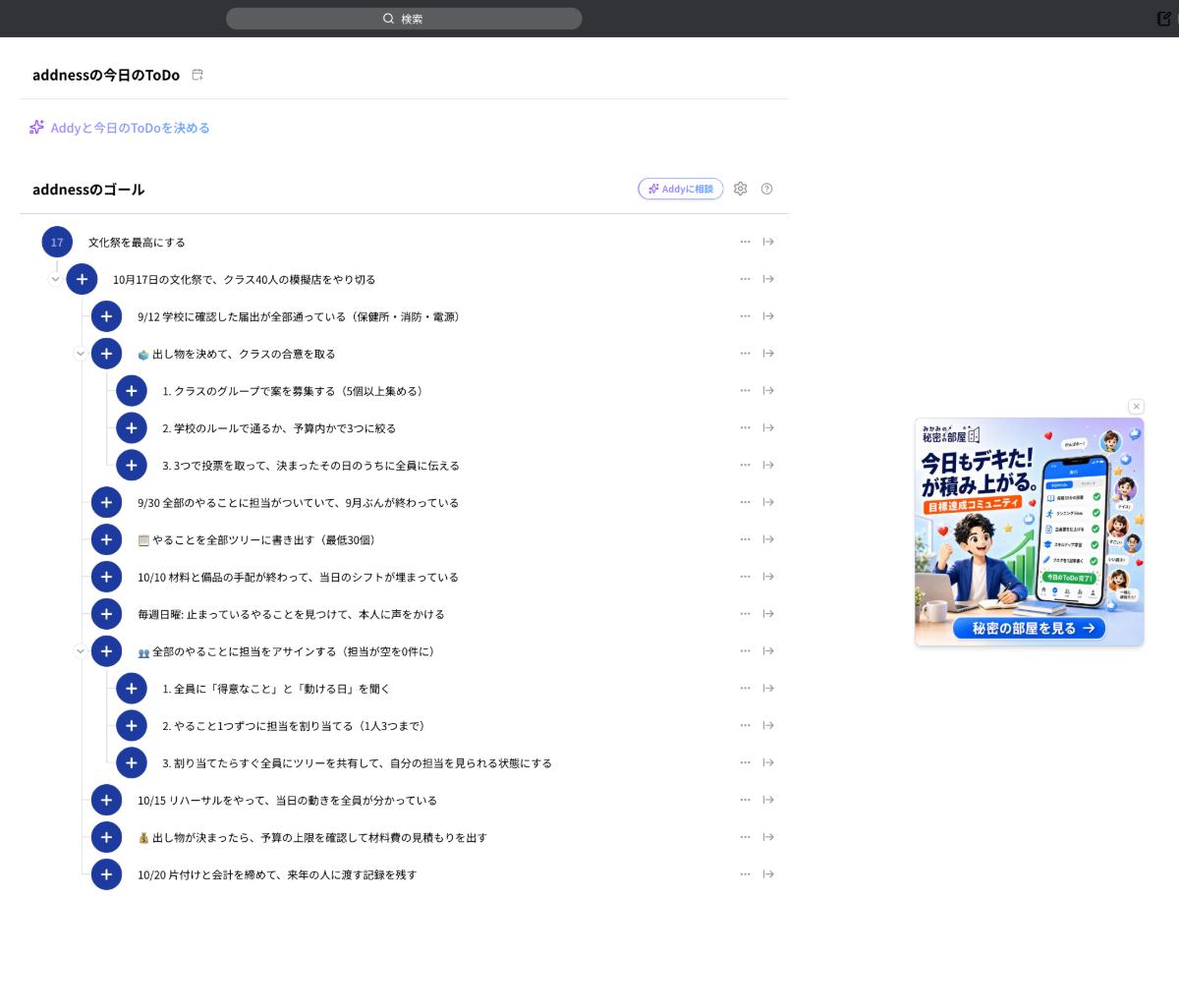Open 'Addyと今日のToDoを決める' link
This screenshot has width=1179, height=1008.
120,128
